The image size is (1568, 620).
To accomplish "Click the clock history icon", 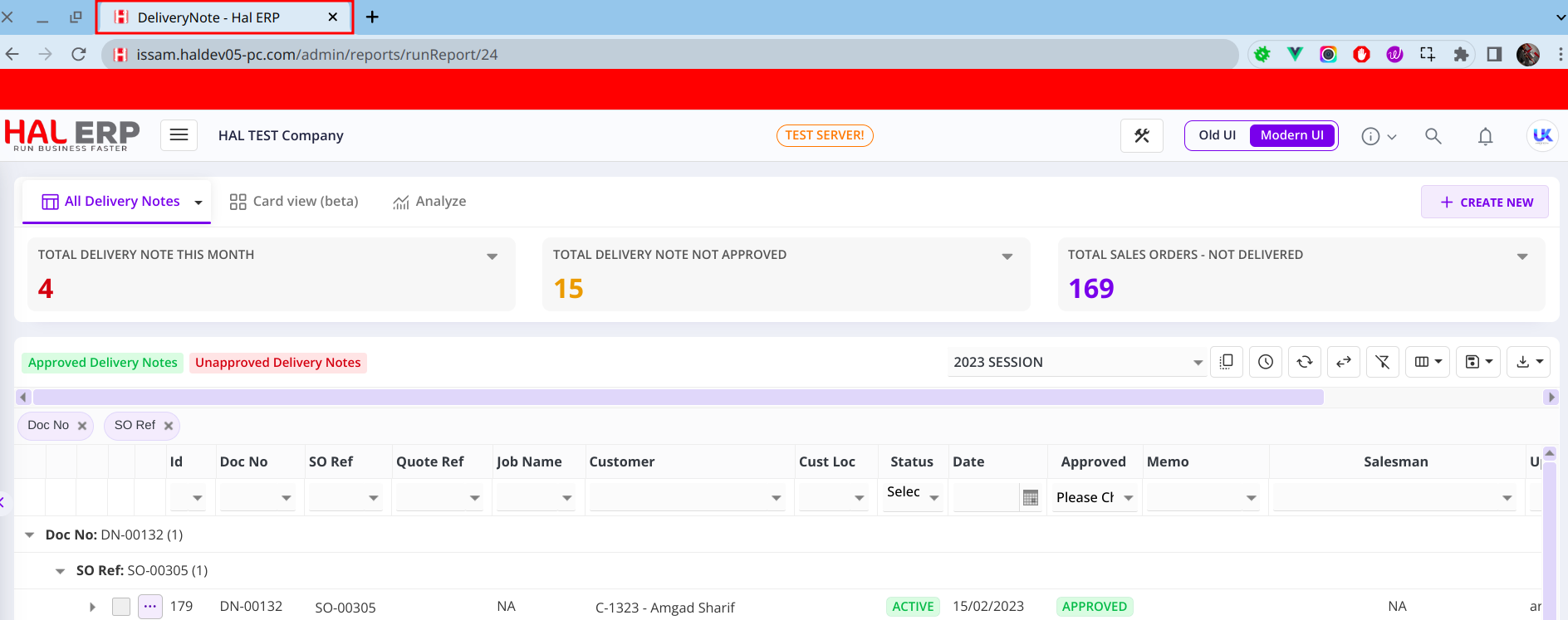I will click(x=1265, y=362).
